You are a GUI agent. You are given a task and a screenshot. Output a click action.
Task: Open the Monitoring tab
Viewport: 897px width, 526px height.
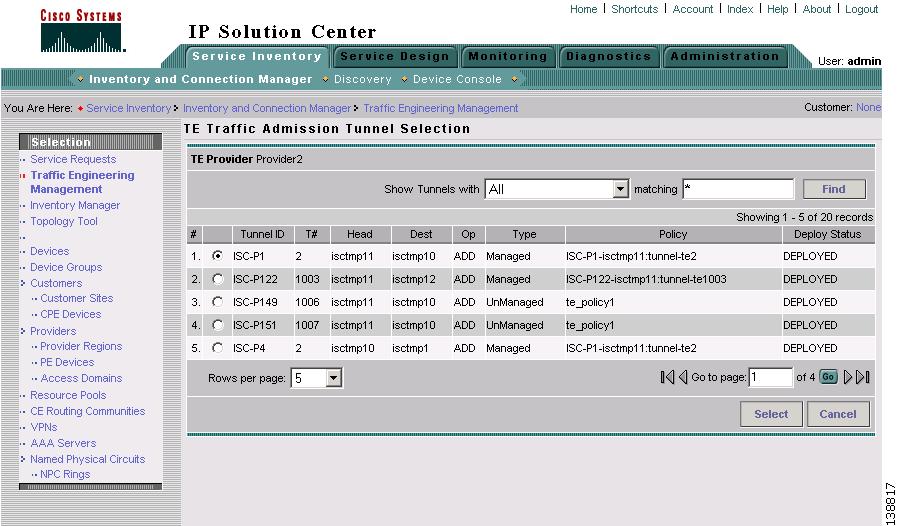tap(508, 57)
